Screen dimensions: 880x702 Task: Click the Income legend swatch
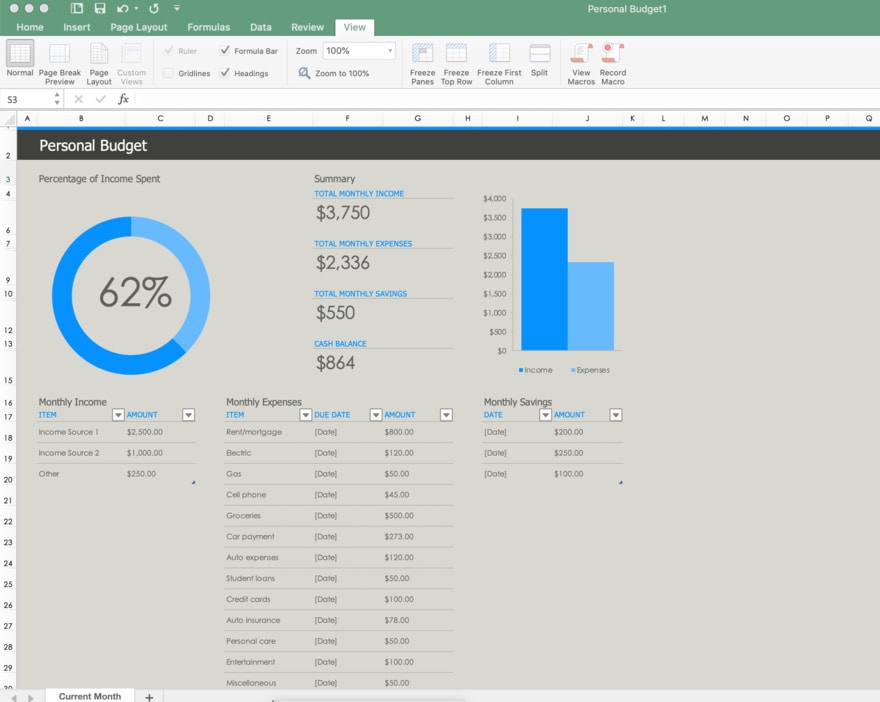pos(521,370)
